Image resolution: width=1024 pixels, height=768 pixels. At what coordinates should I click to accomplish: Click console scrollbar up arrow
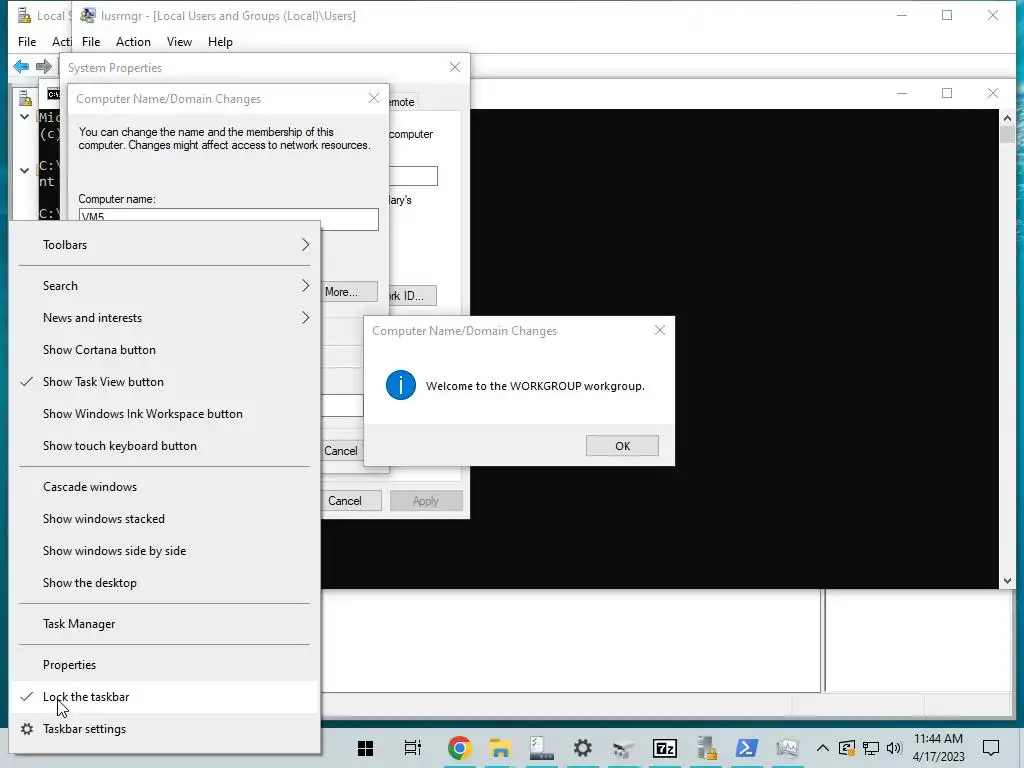coord(1007,118)
